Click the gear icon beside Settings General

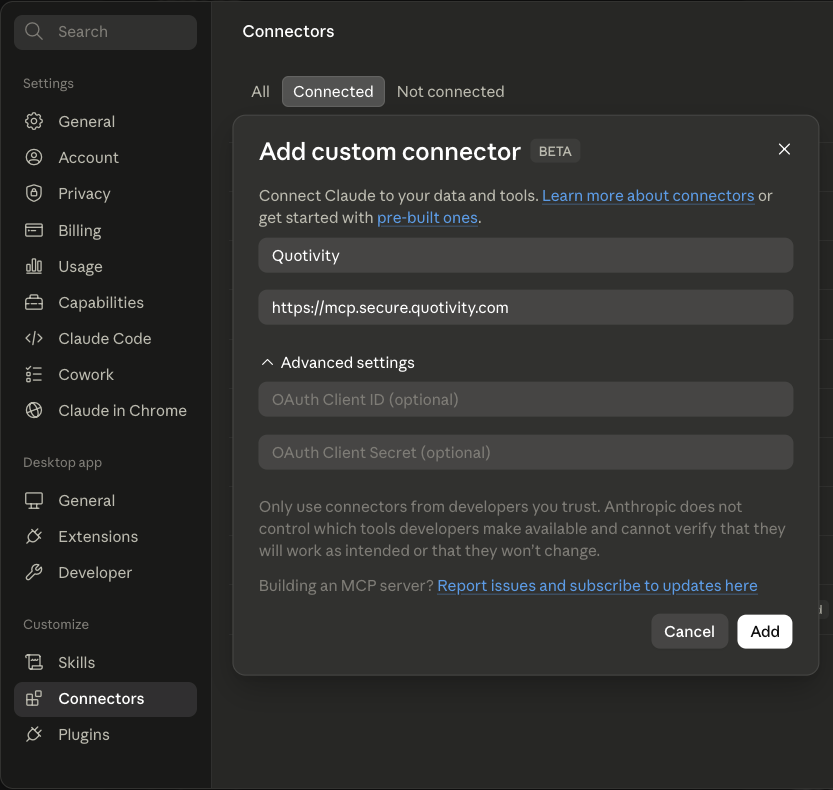[34, 121]
